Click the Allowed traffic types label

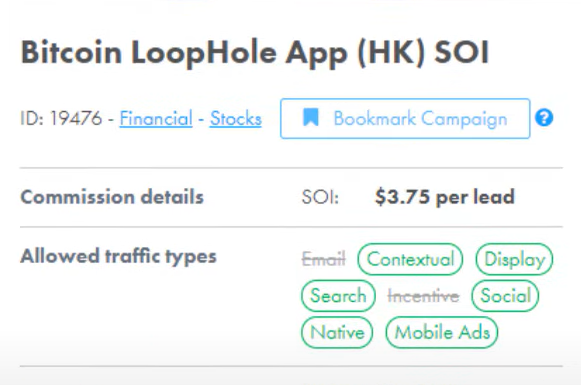click(118, 256)
